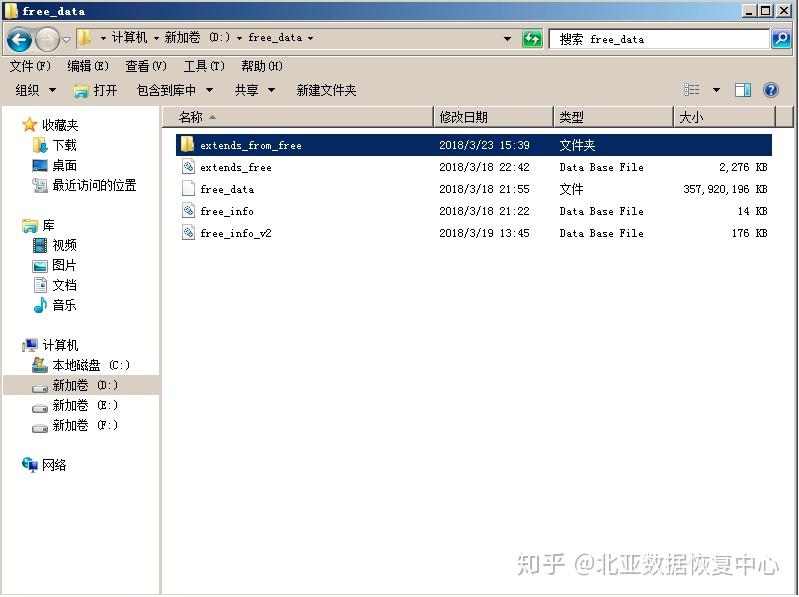Select the extends_free database file icon
The image size is (799, 597).
click(x=188, y=167)
